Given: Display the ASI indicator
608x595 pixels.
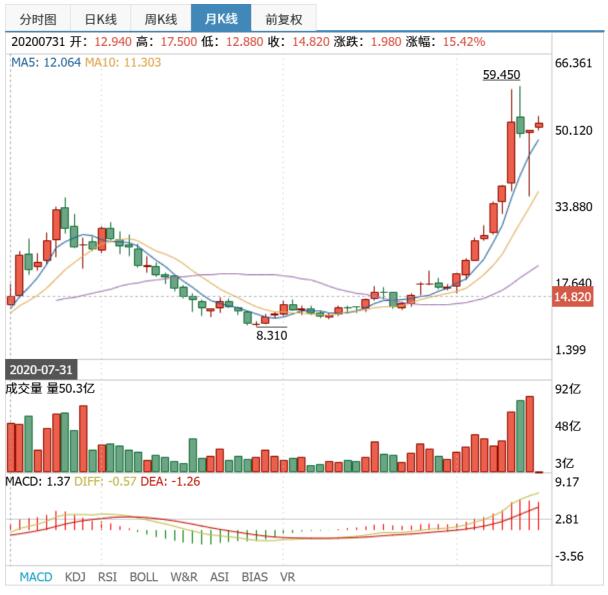Looking at the screenshot, I should point(220,577).
